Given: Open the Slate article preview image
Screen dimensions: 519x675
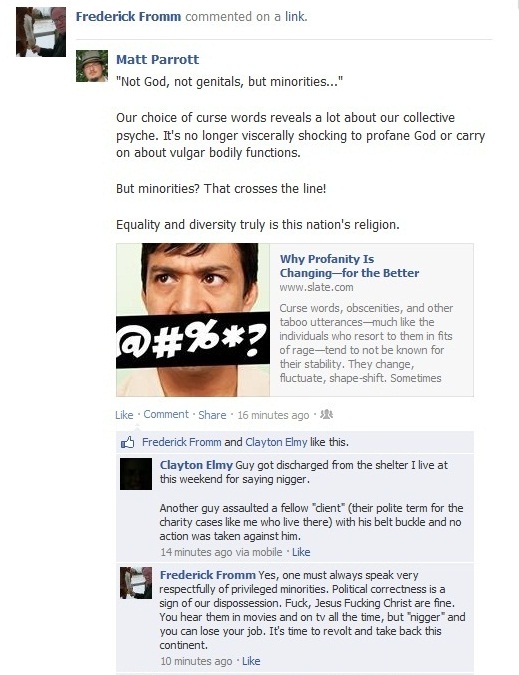Looking at the screenshot, I should [x=193, y=320].
